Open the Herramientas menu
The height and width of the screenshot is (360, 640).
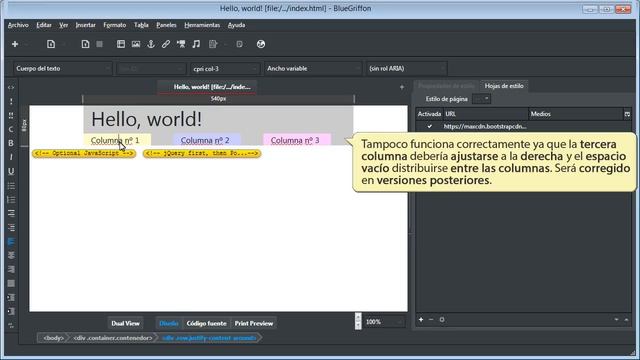click(x=202, y=25)
